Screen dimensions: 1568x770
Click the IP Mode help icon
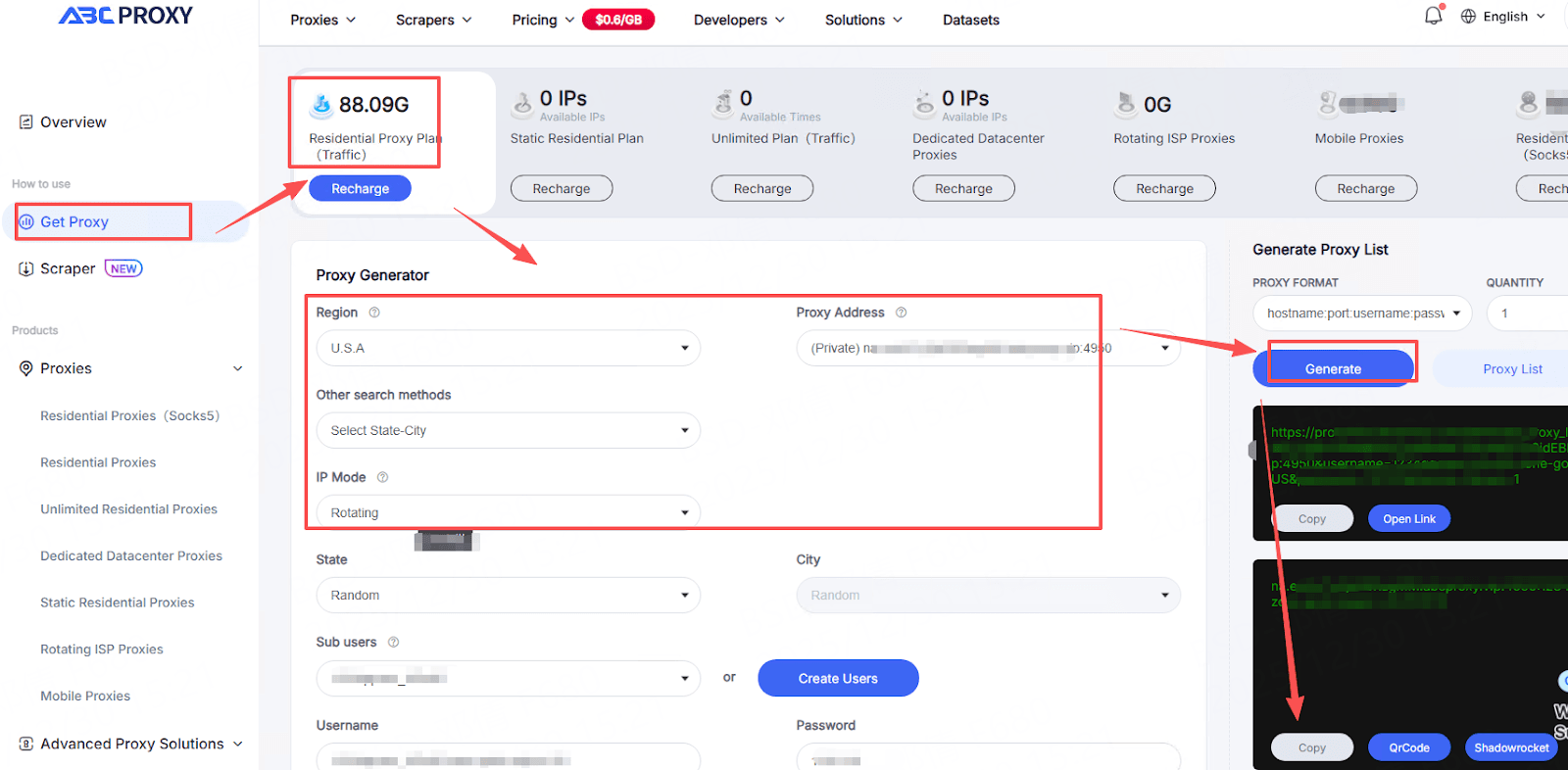(x=383, y=477)
